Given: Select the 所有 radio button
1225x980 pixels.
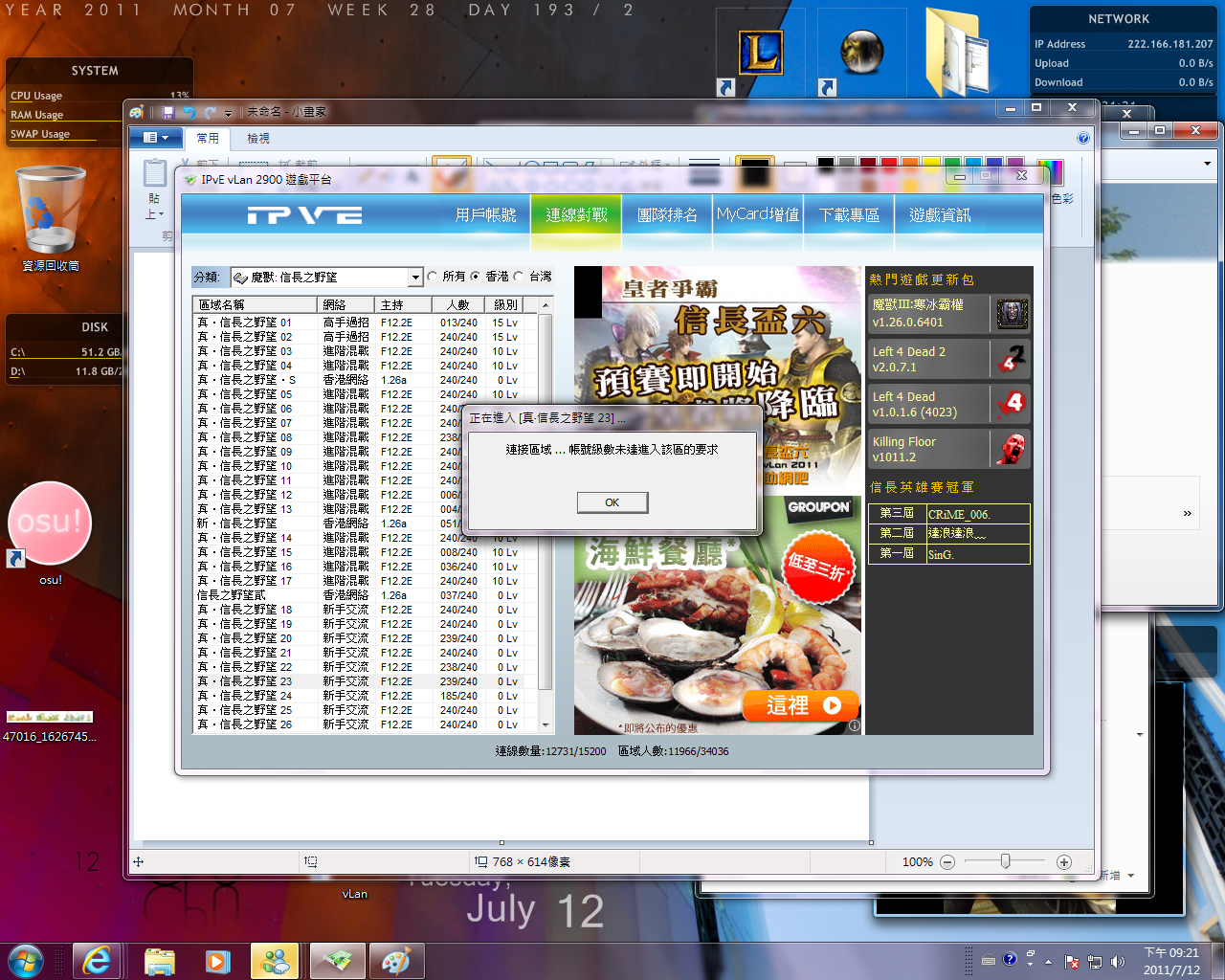Looking at the screenshot, I should pyautogui.click(x=433, y=277).
